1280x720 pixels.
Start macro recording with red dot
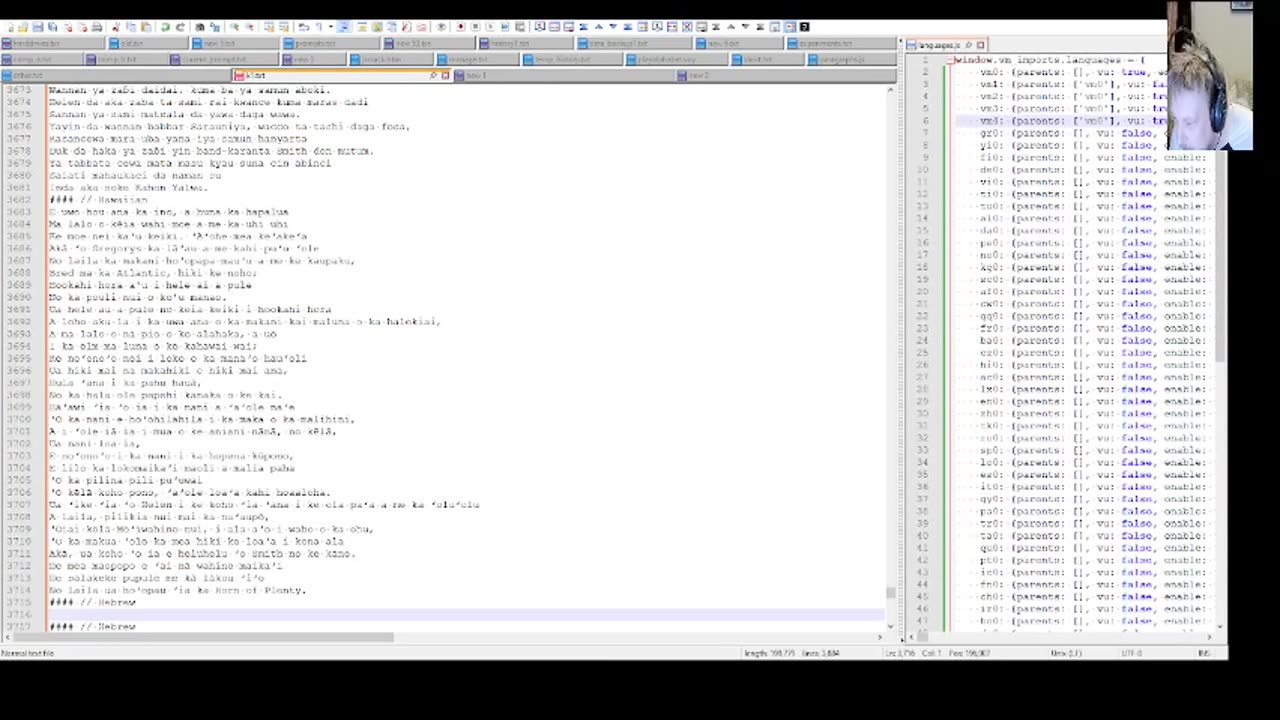[x=460, y=27]
